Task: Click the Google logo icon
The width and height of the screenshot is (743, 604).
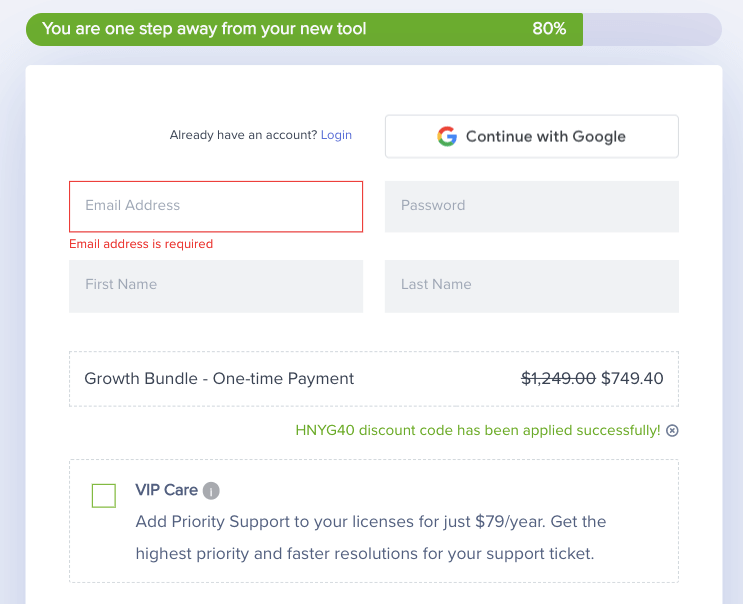Action: 447,137
